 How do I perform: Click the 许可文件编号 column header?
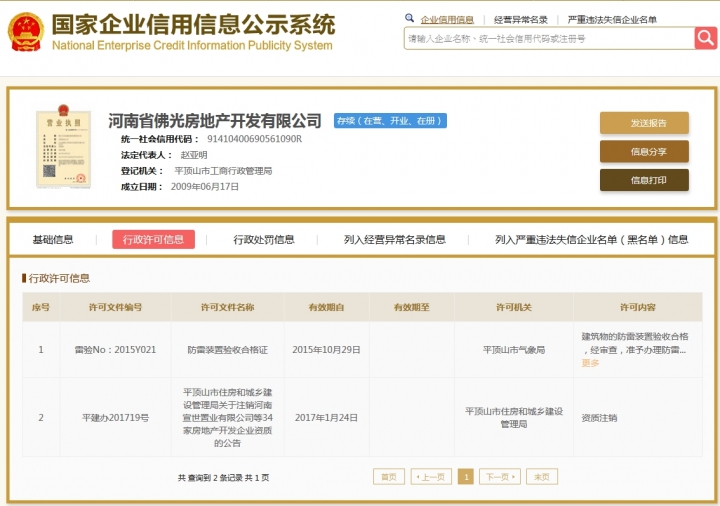click(115, 307)
